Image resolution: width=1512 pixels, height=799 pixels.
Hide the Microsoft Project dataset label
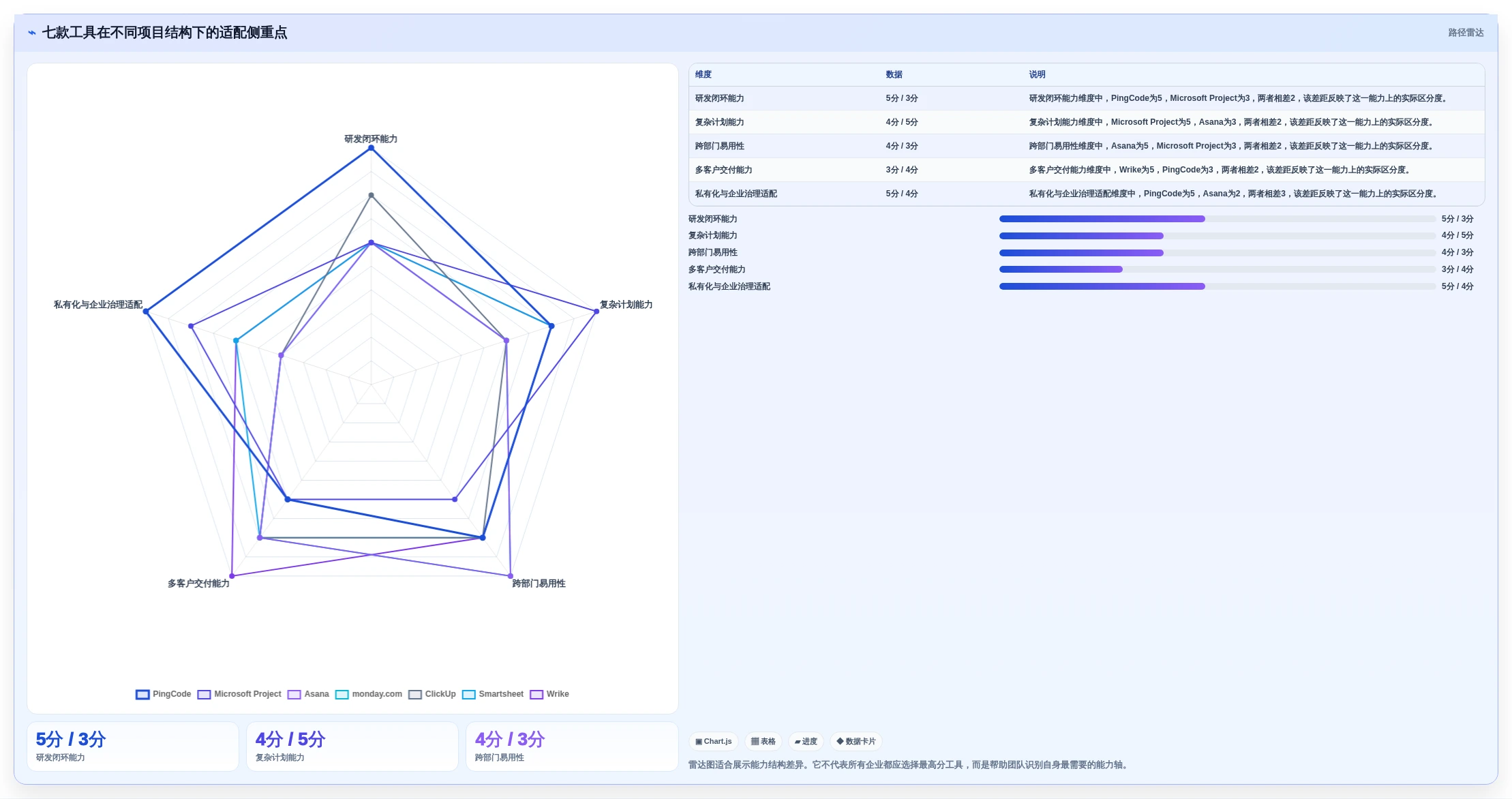(247, 694)
